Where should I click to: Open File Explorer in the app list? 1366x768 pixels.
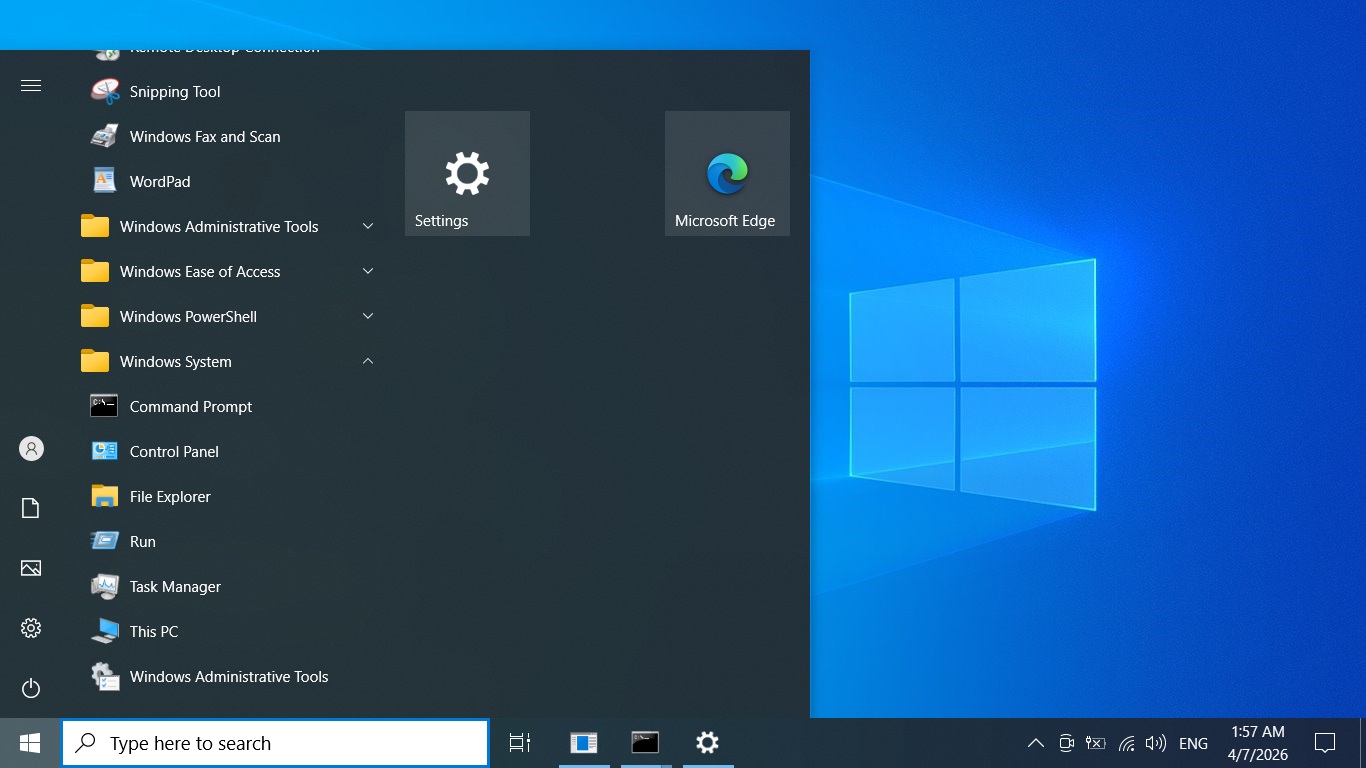170,497
